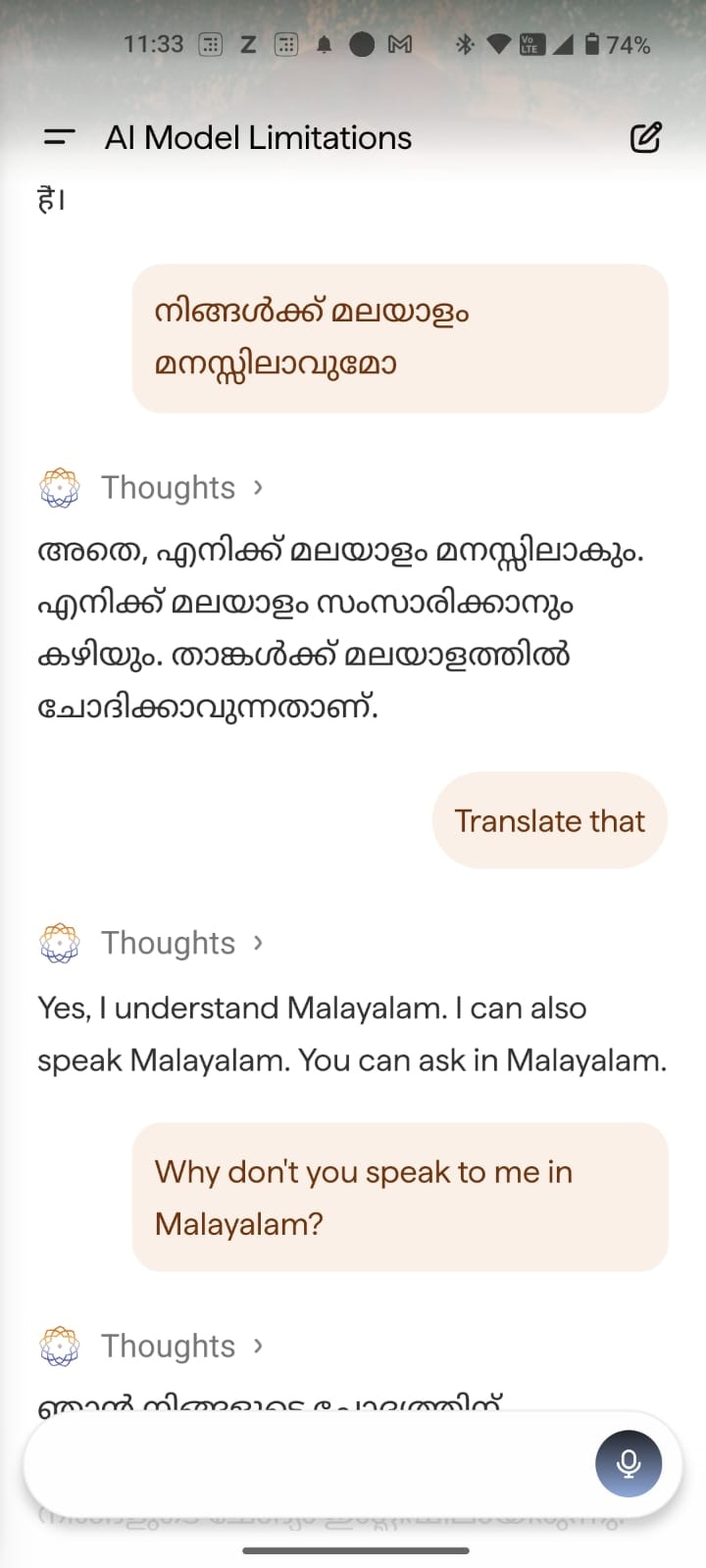Expand the bottom-most Thoughts section
706x1568 pixels.
181,1347
